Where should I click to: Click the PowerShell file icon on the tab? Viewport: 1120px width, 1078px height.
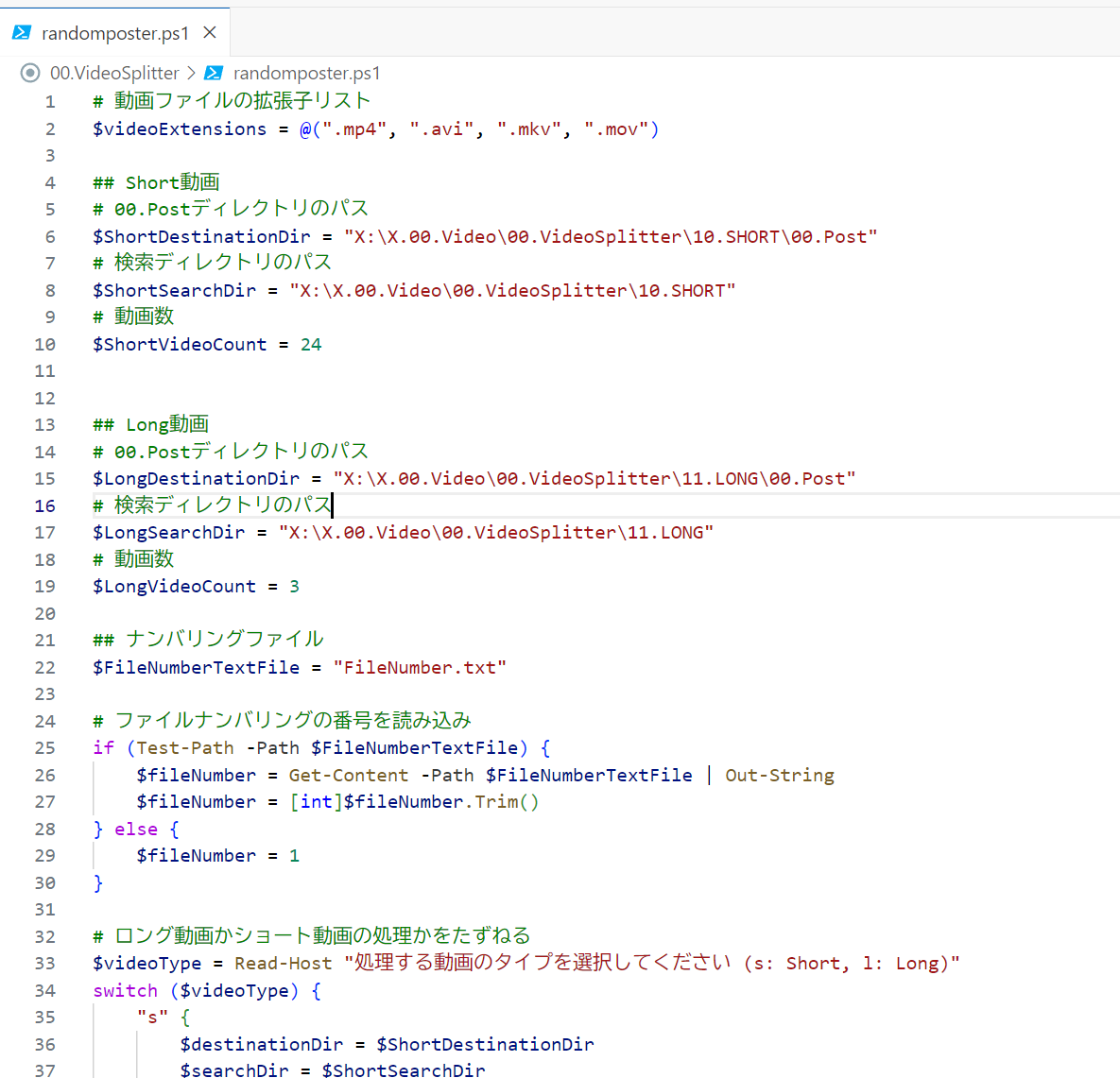point(22,33)
